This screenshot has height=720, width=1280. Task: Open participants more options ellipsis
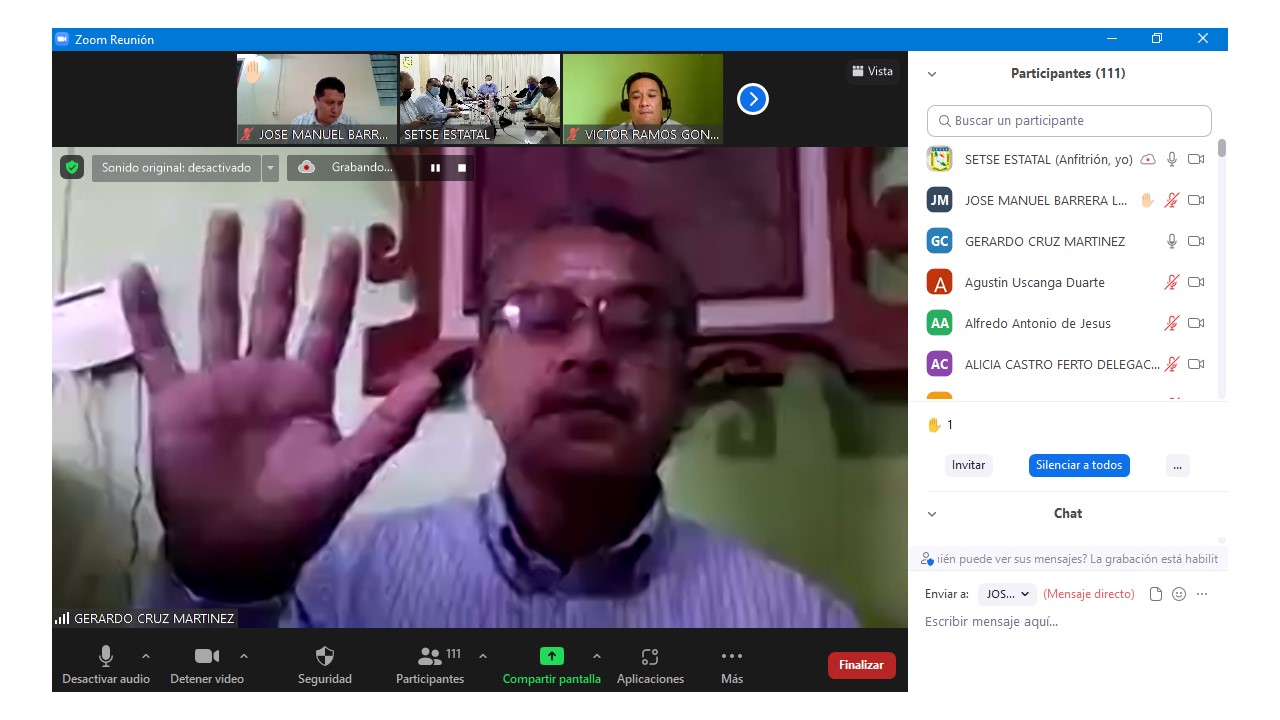pyautogui.click(x=1177, y=465)
